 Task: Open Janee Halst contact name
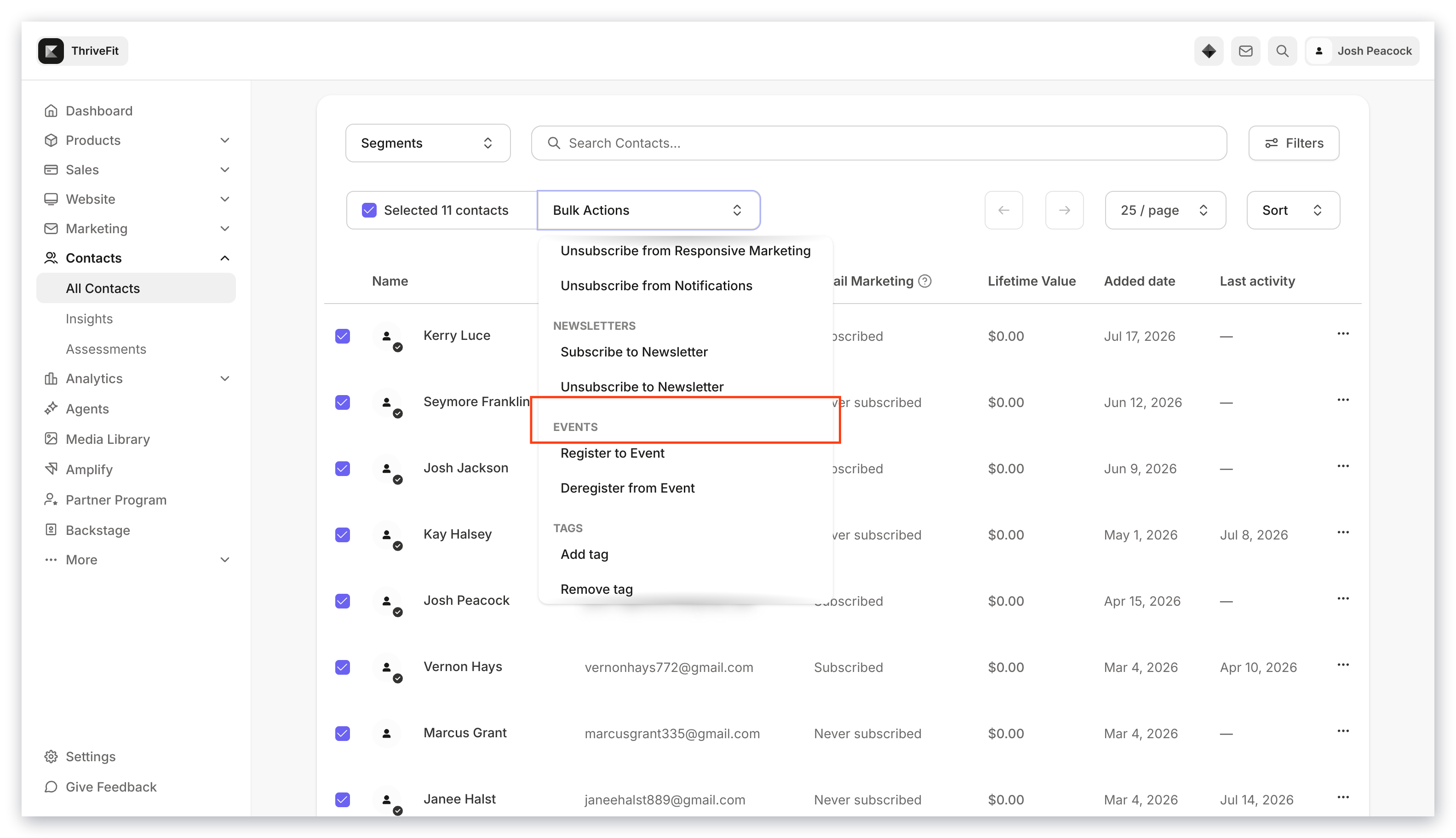459,798
